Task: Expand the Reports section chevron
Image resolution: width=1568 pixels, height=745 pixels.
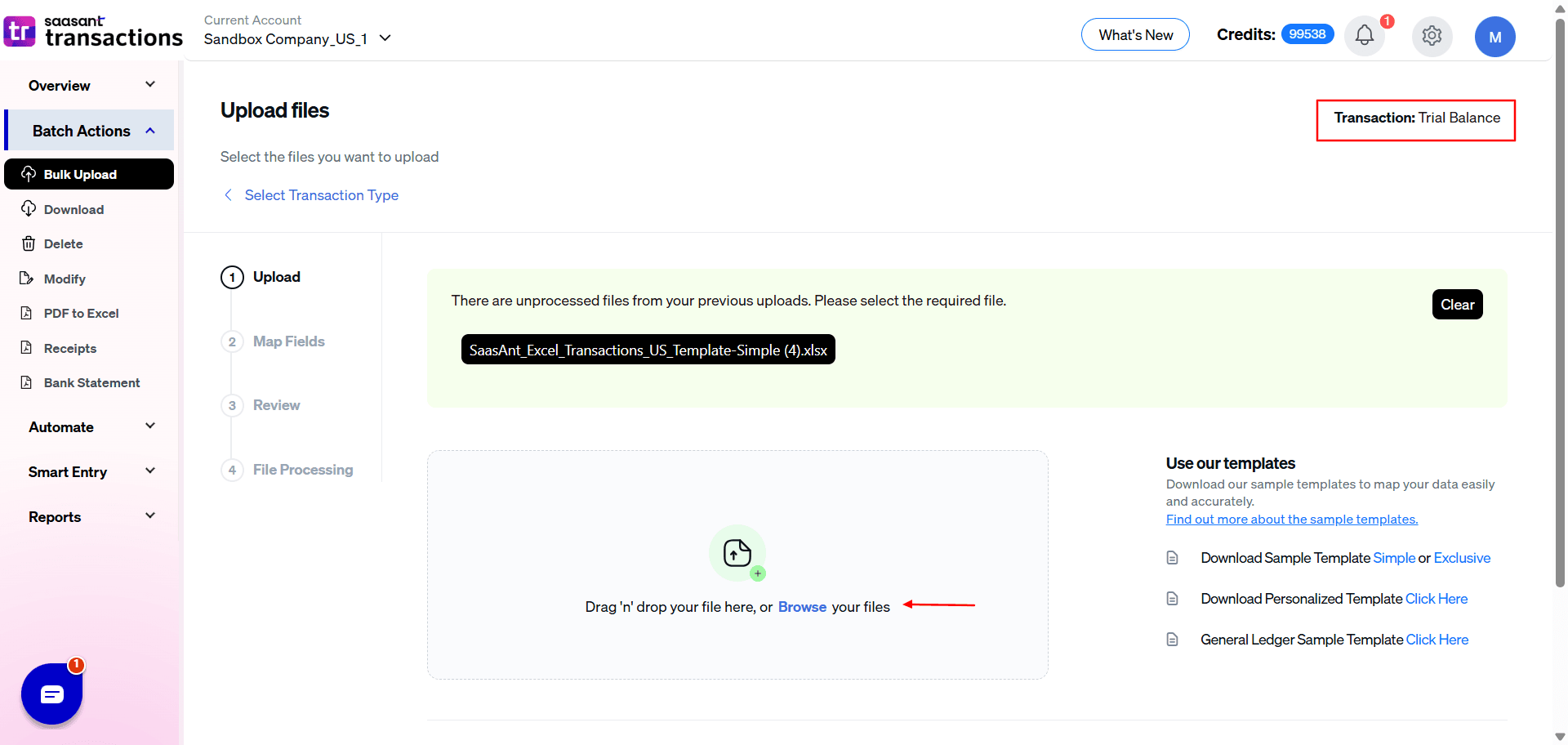Action: [150, 516]
